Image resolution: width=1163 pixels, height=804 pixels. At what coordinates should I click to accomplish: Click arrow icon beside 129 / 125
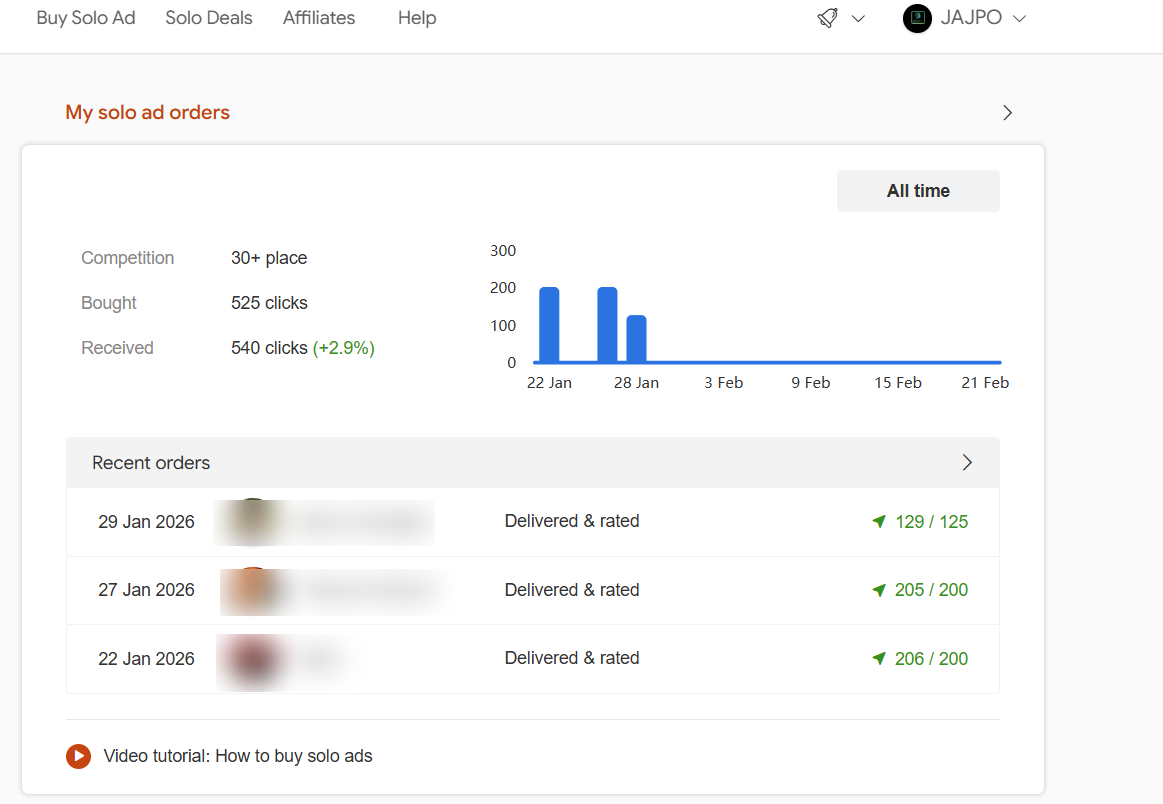click(879, 521)
